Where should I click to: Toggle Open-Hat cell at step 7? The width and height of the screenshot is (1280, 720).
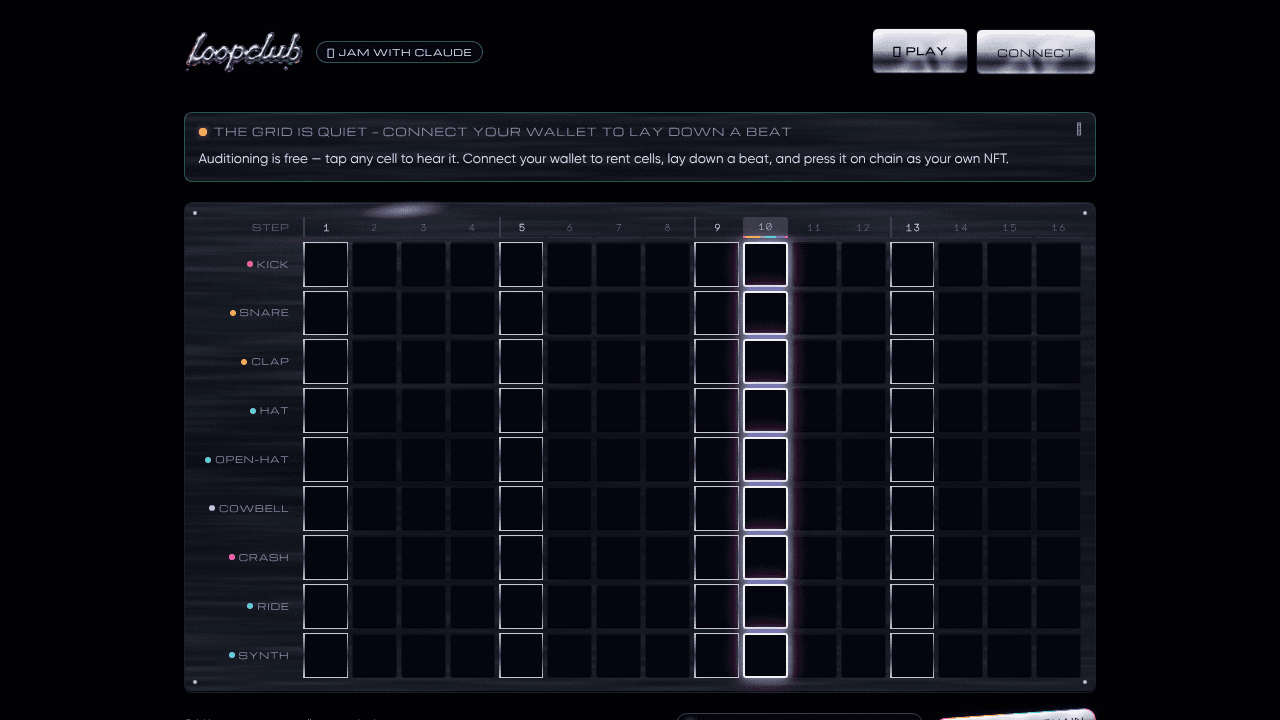(x=619, y=460)
